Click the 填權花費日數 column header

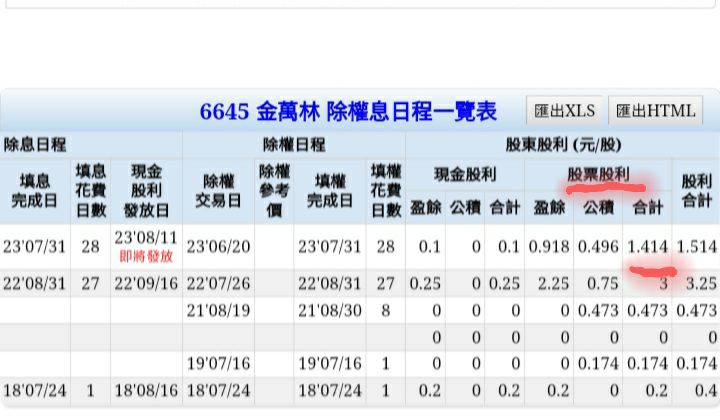[386, 191]
